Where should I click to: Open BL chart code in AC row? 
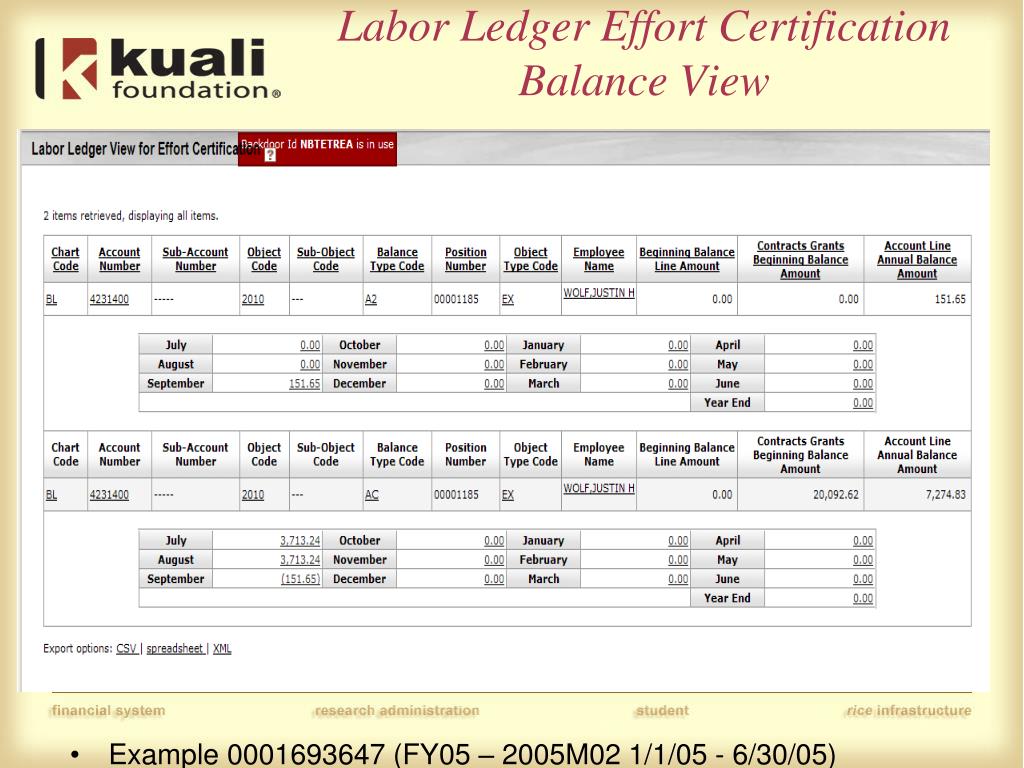tap(52, 495)
